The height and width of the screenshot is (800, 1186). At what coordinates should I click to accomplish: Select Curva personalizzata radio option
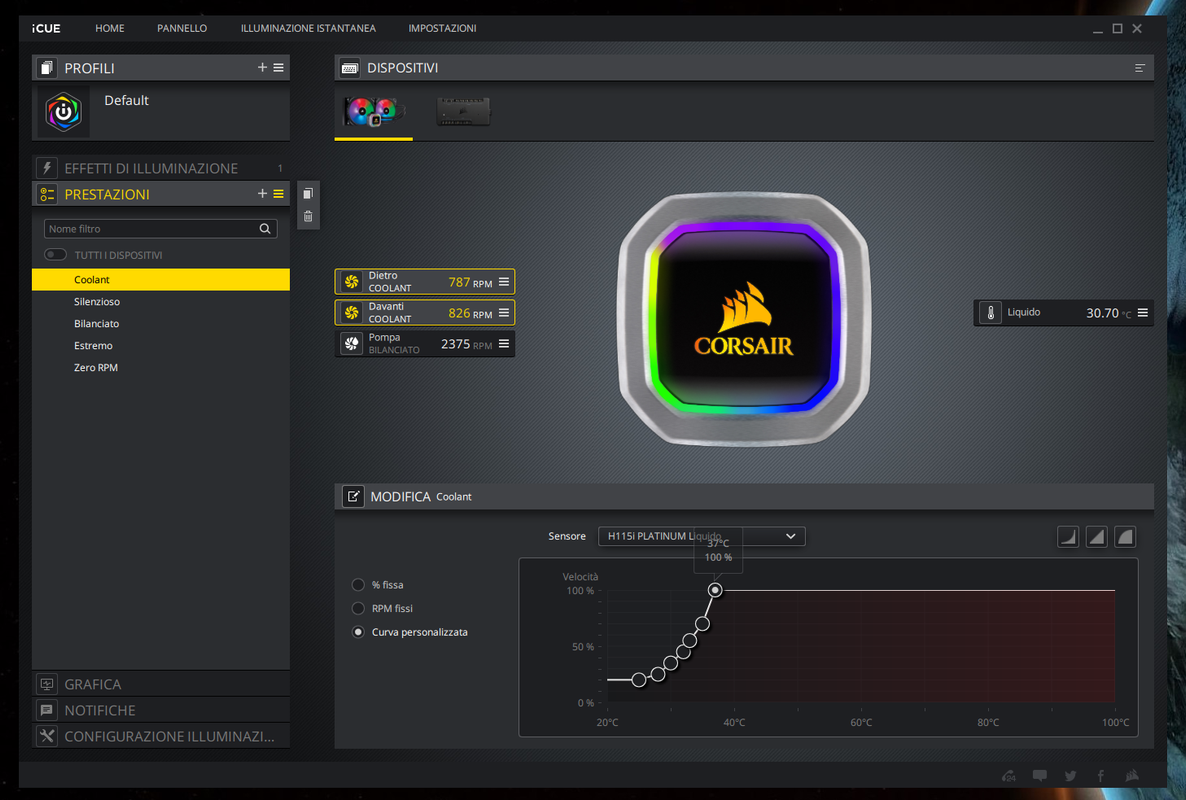tap(359, 631)
